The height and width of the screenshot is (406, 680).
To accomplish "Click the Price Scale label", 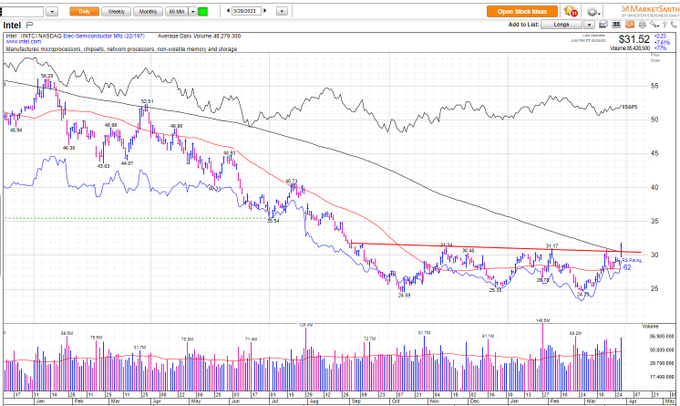I will click(x=655, y=58).
